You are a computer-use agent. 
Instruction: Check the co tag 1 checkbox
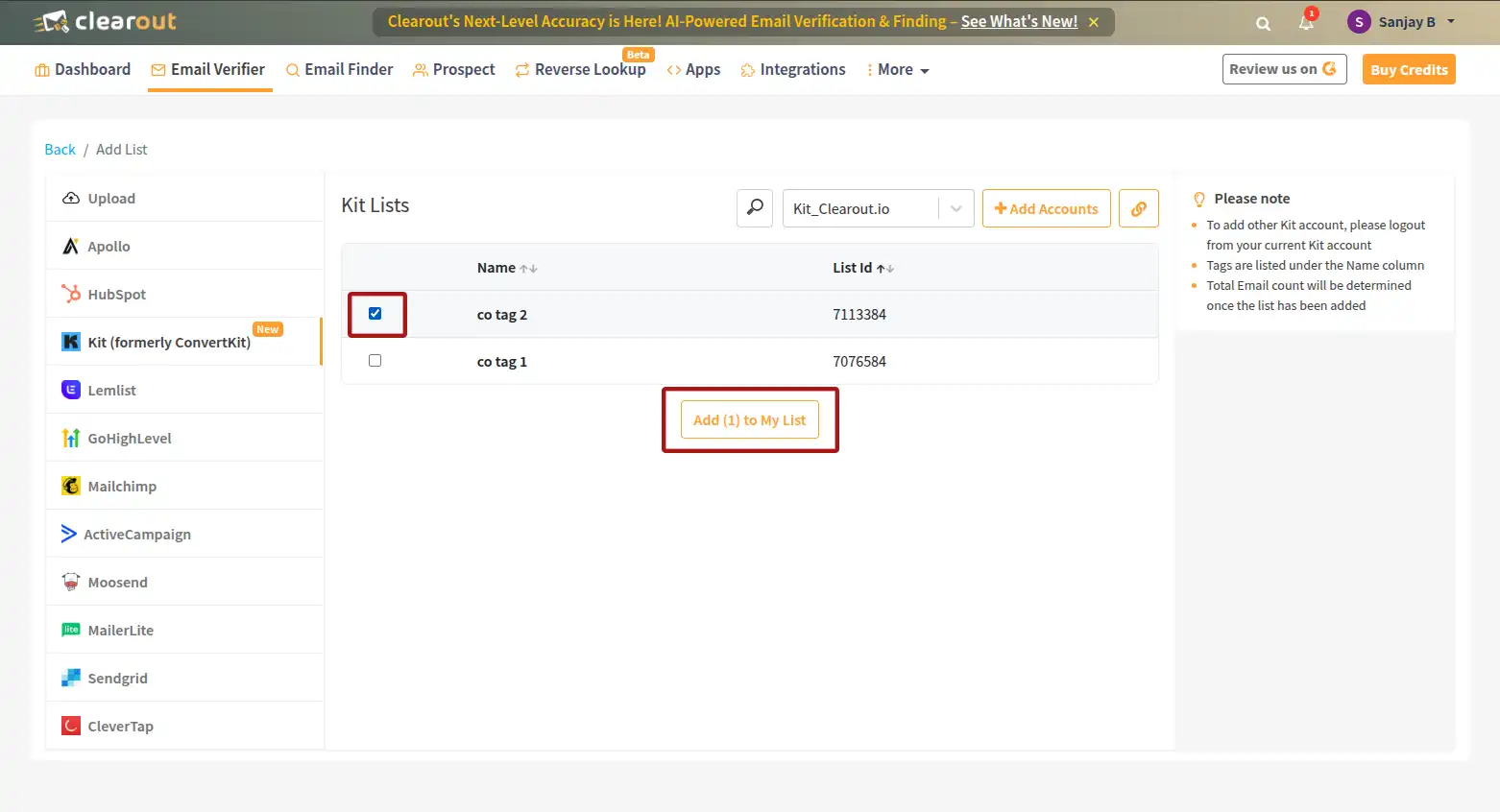point(375,361)
